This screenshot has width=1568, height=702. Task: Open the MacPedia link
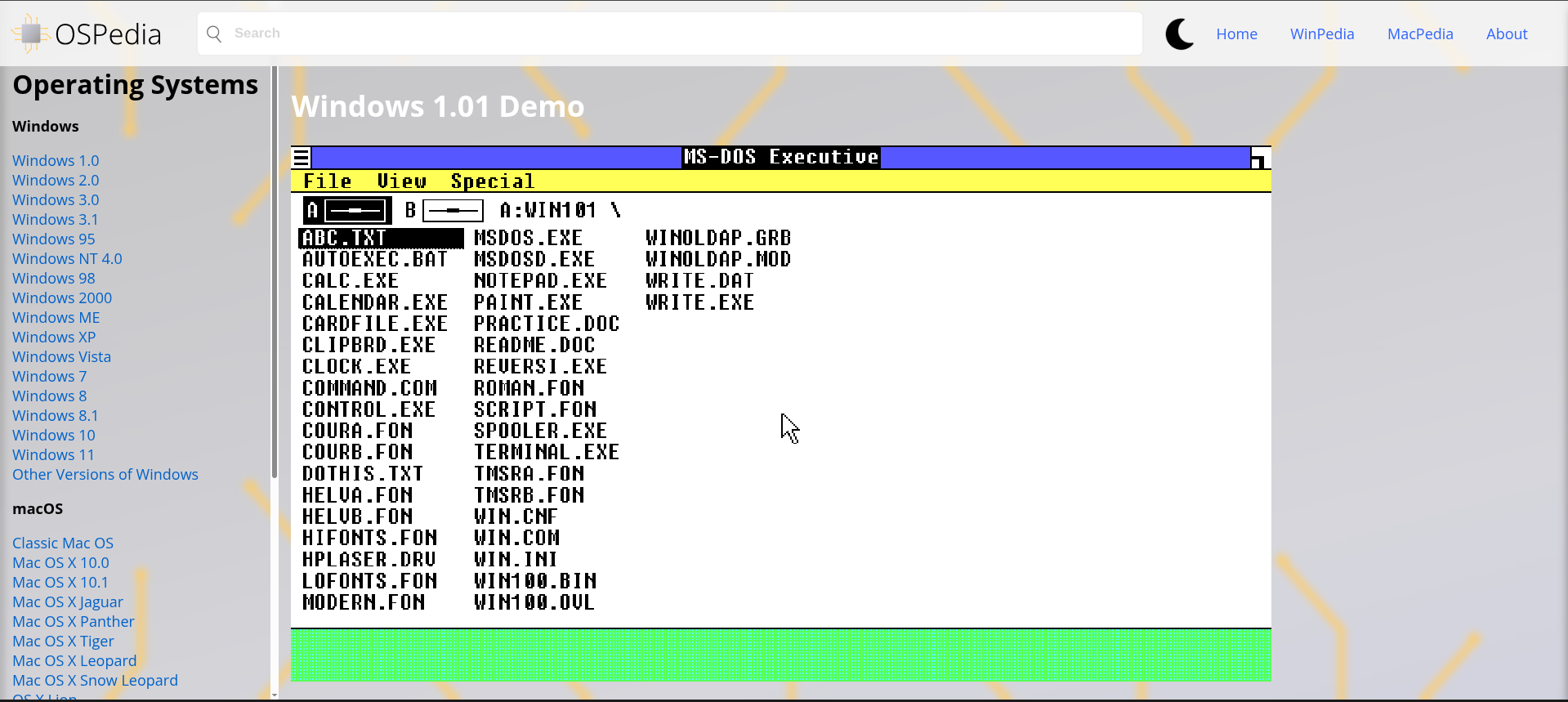pyautogui.click(x=1419, y=34)
